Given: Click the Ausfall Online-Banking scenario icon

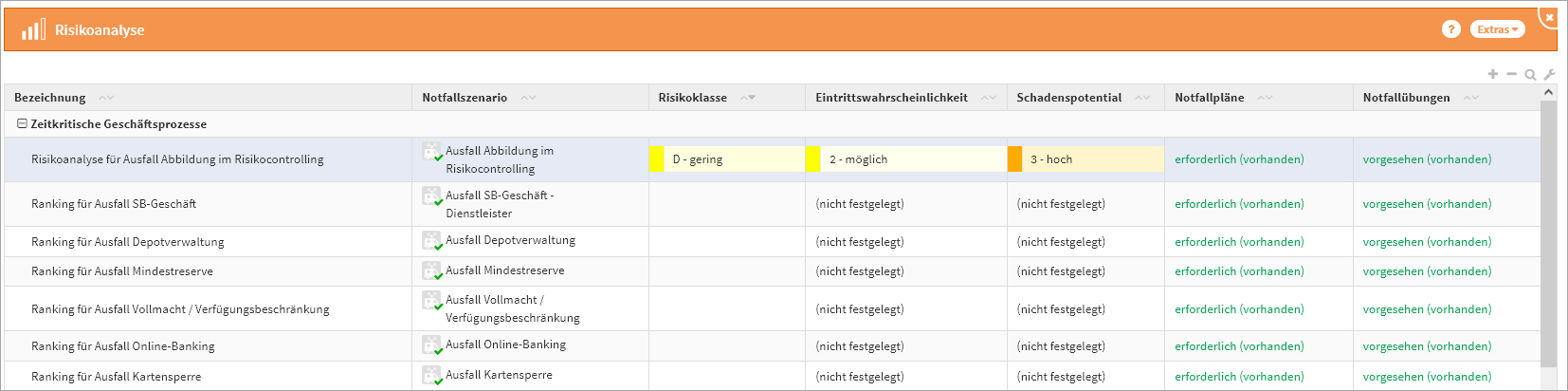Looking at the screenshot, I should (431, 345).
